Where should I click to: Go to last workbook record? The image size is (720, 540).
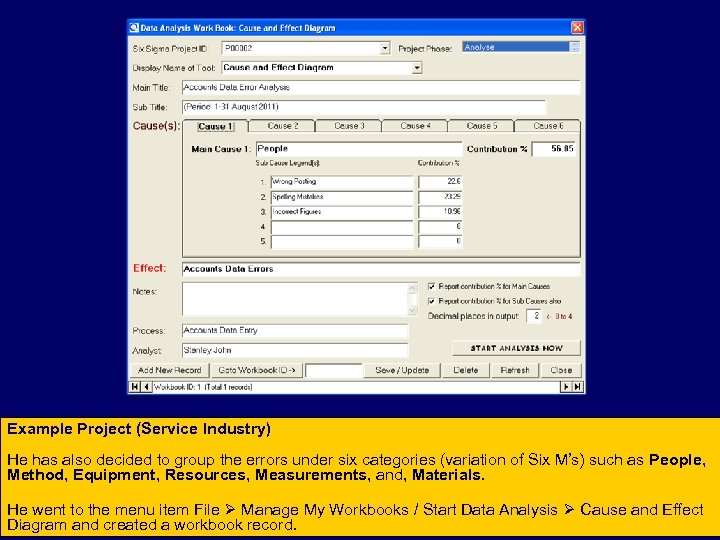click(x=577, y=387)
